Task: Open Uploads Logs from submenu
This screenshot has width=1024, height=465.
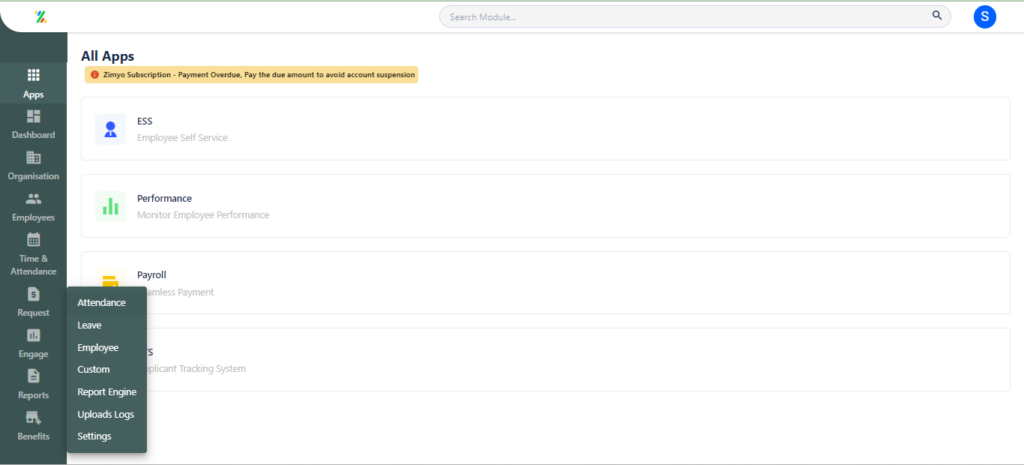Action: coord(105,415)
